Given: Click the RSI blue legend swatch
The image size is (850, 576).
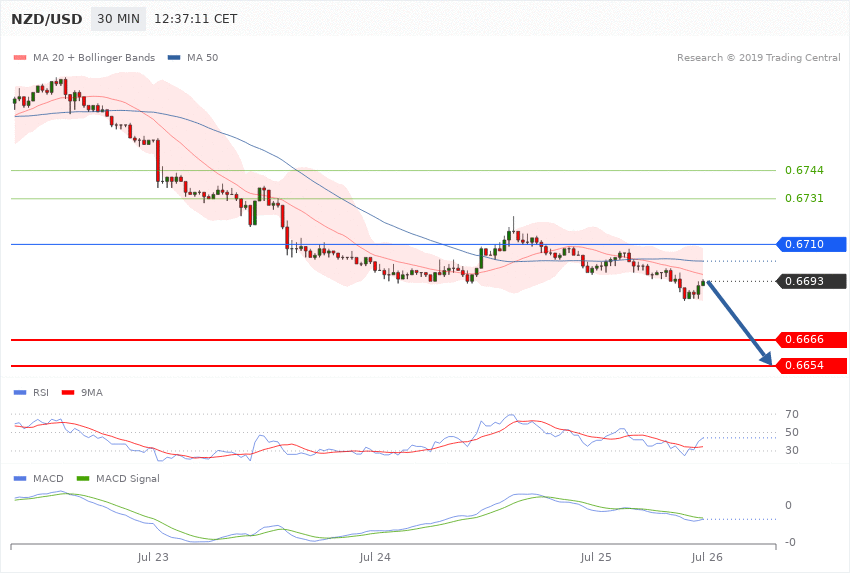Looking at the screenshot, I should tap(20, 392).
